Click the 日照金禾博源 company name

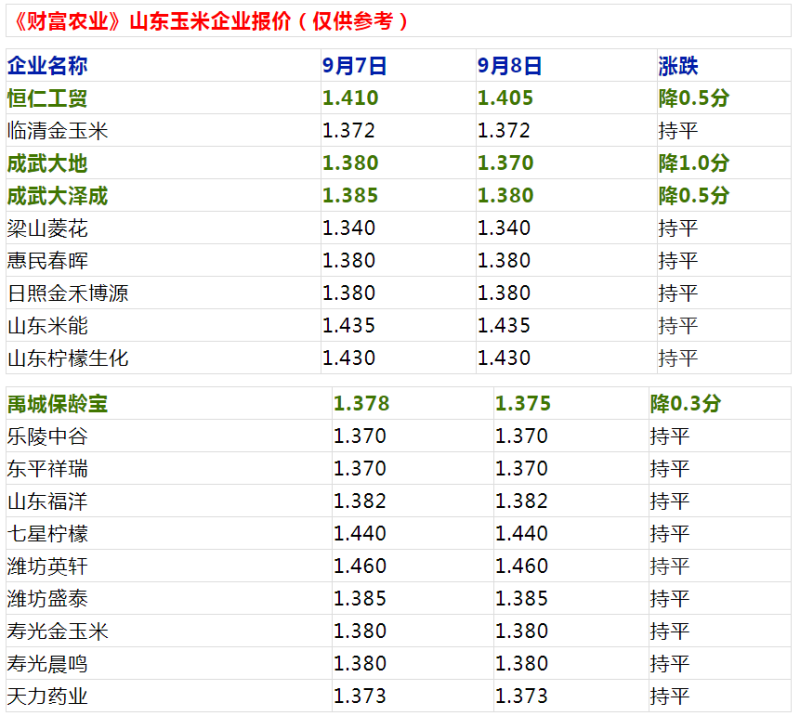pyautogui.click(x=67, y=293)
